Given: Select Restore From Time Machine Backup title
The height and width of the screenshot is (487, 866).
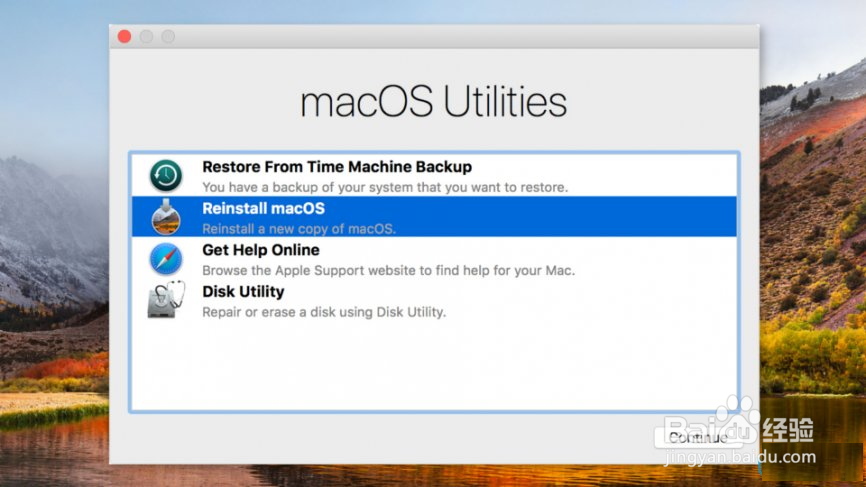Looking at the screenshot, I should pos(337,167).
